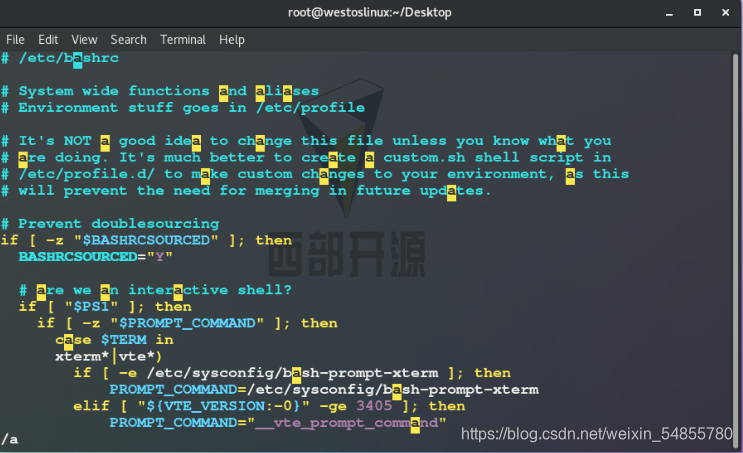743x453 pixels.
Task: Click the string "$BASHRCSOURCED" in if statement
Action: (146, 240)
